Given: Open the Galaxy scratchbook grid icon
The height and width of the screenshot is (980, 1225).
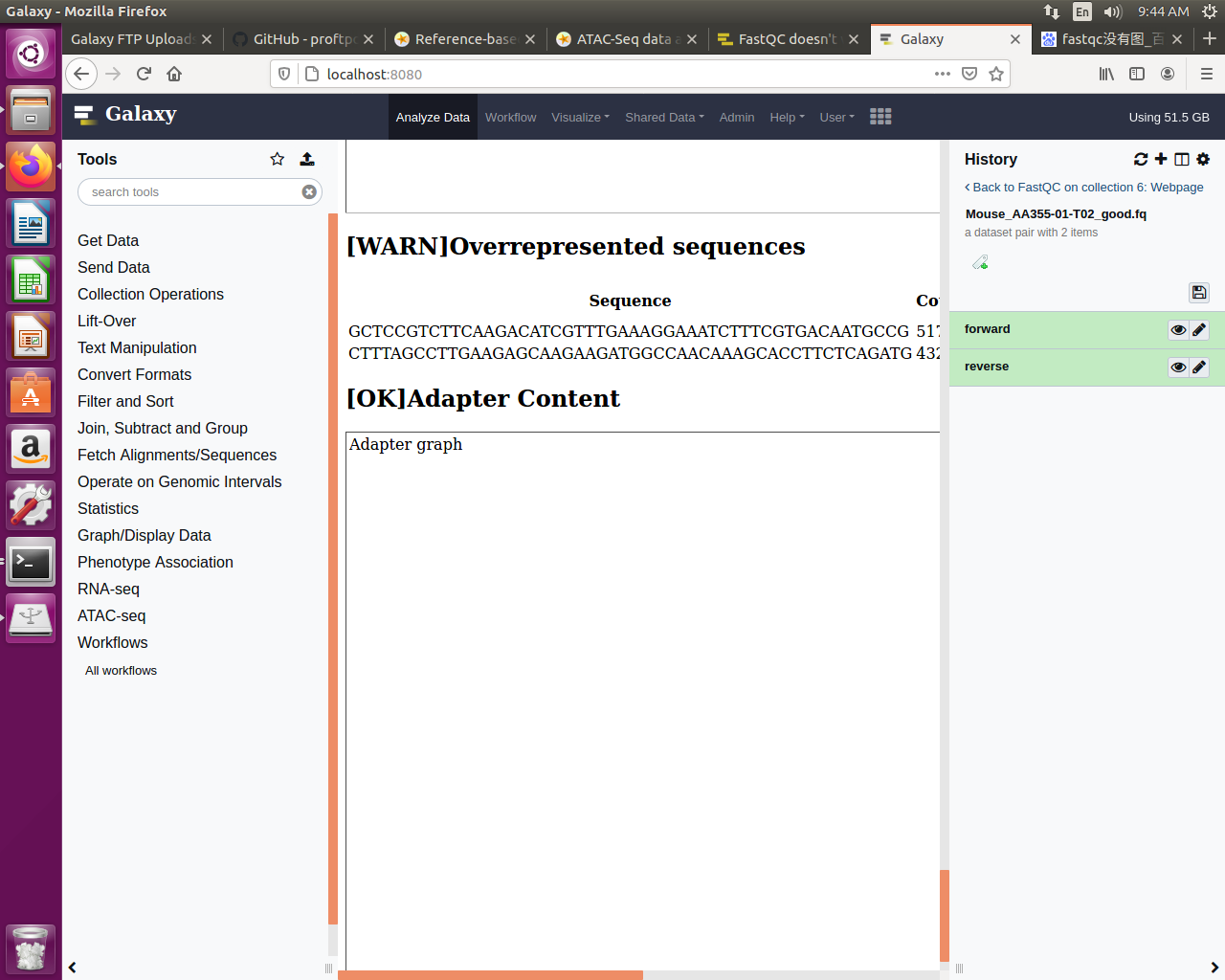Looking at the screenshot, I should click(880, 116).
